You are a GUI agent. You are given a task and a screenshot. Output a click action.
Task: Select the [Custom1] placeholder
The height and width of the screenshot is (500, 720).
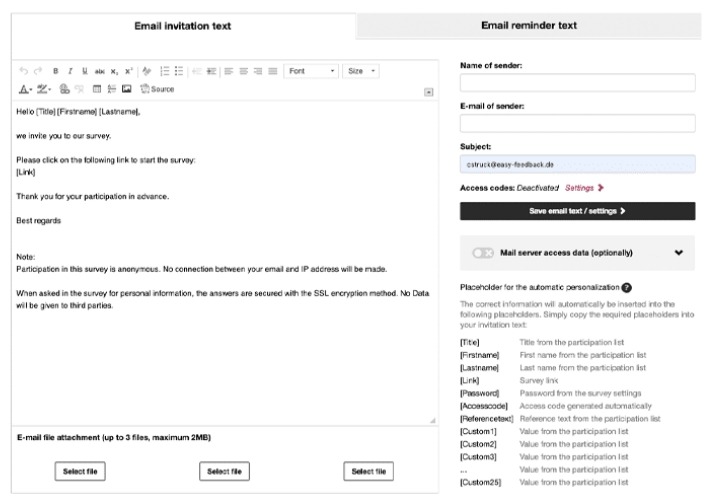click(478, 432)
